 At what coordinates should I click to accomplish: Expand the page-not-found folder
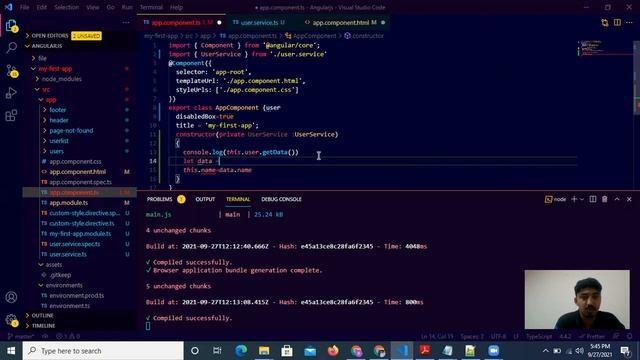80,131
